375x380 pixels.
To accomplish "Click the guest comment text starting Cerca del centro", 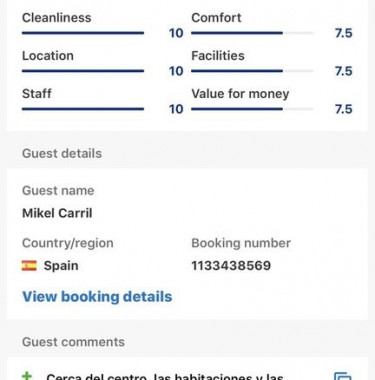I will 165,377.
